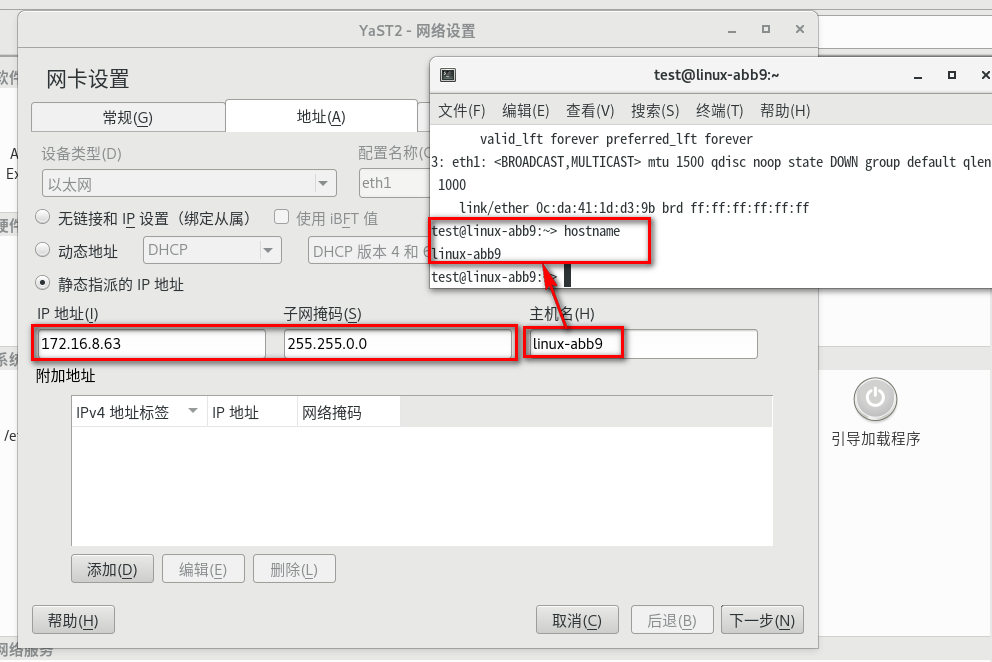Open the DHCP version 4 and 6 dropdown
The width and height of the screenshot is (992, 662).
369,251
